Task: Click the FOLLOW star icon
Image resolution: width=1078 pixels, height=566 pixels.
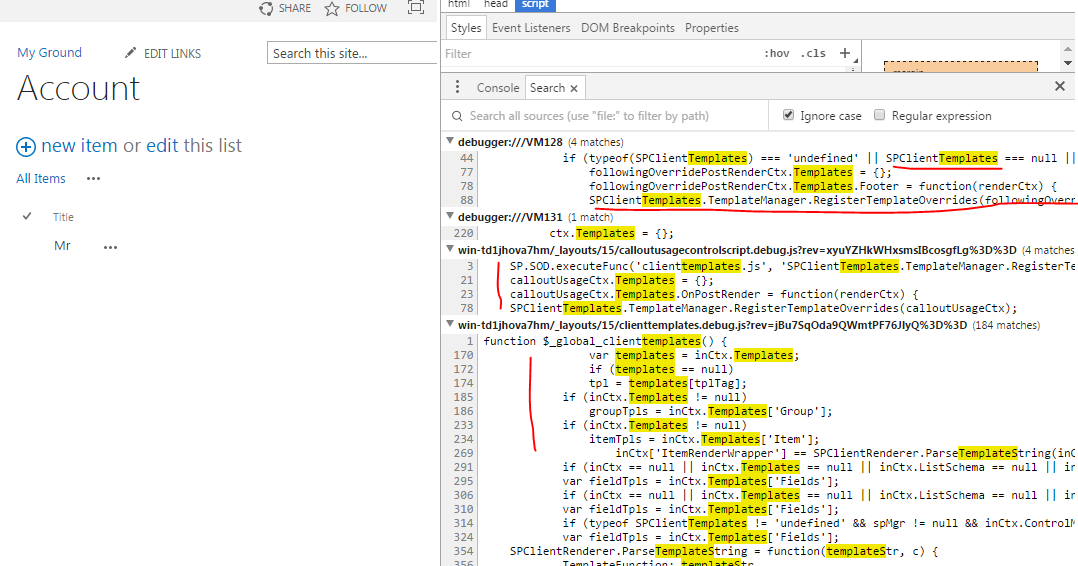Action: [332, 8]
